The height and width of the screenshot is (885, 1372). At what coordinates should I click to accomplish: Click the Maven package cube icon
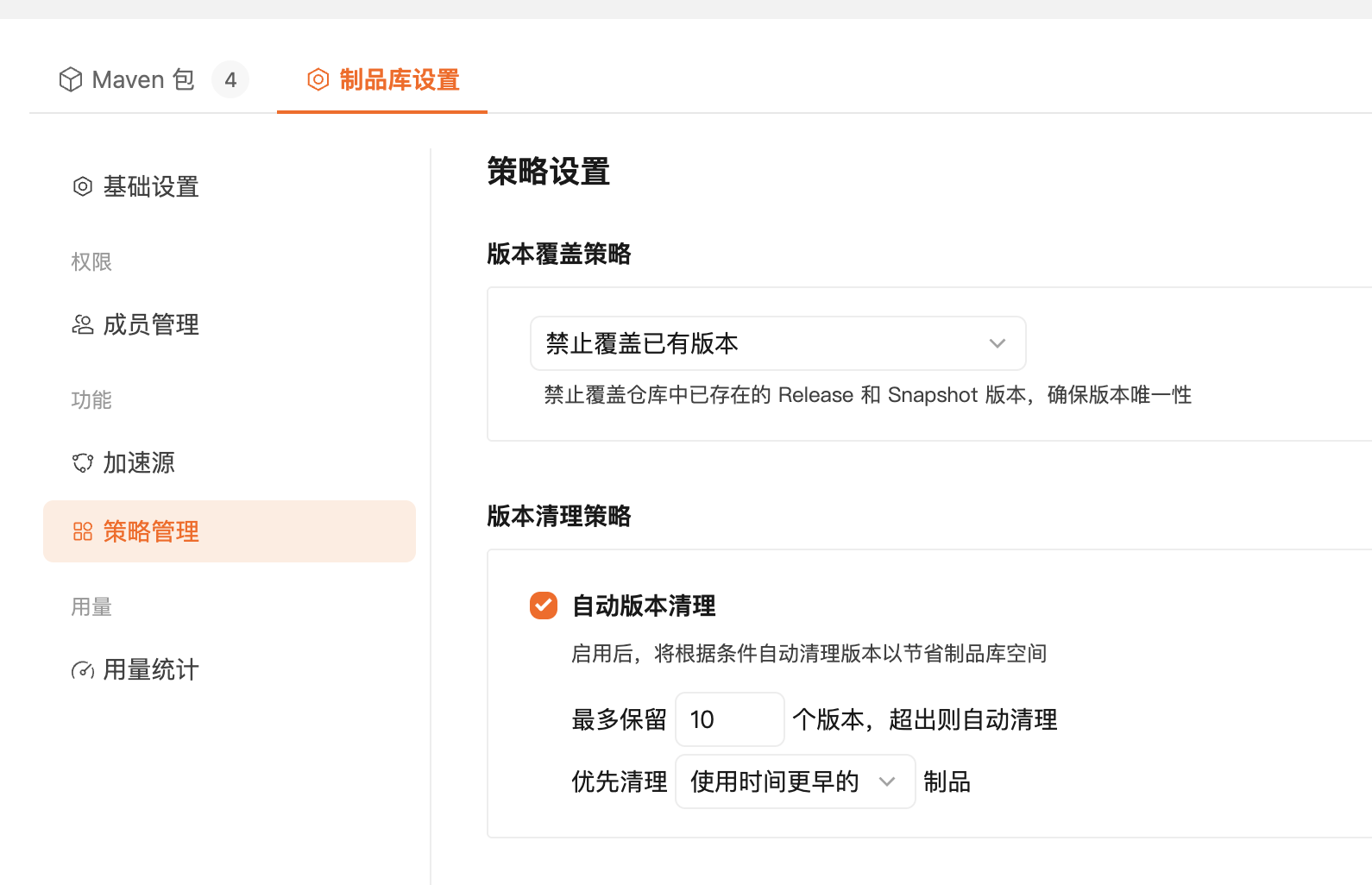71,79
